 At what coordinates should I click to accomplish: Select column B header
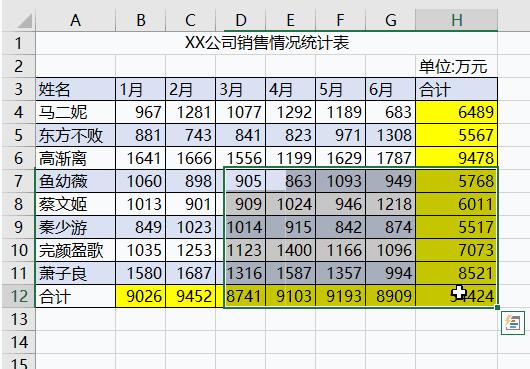pyautogui.click(x=140, y=20)
